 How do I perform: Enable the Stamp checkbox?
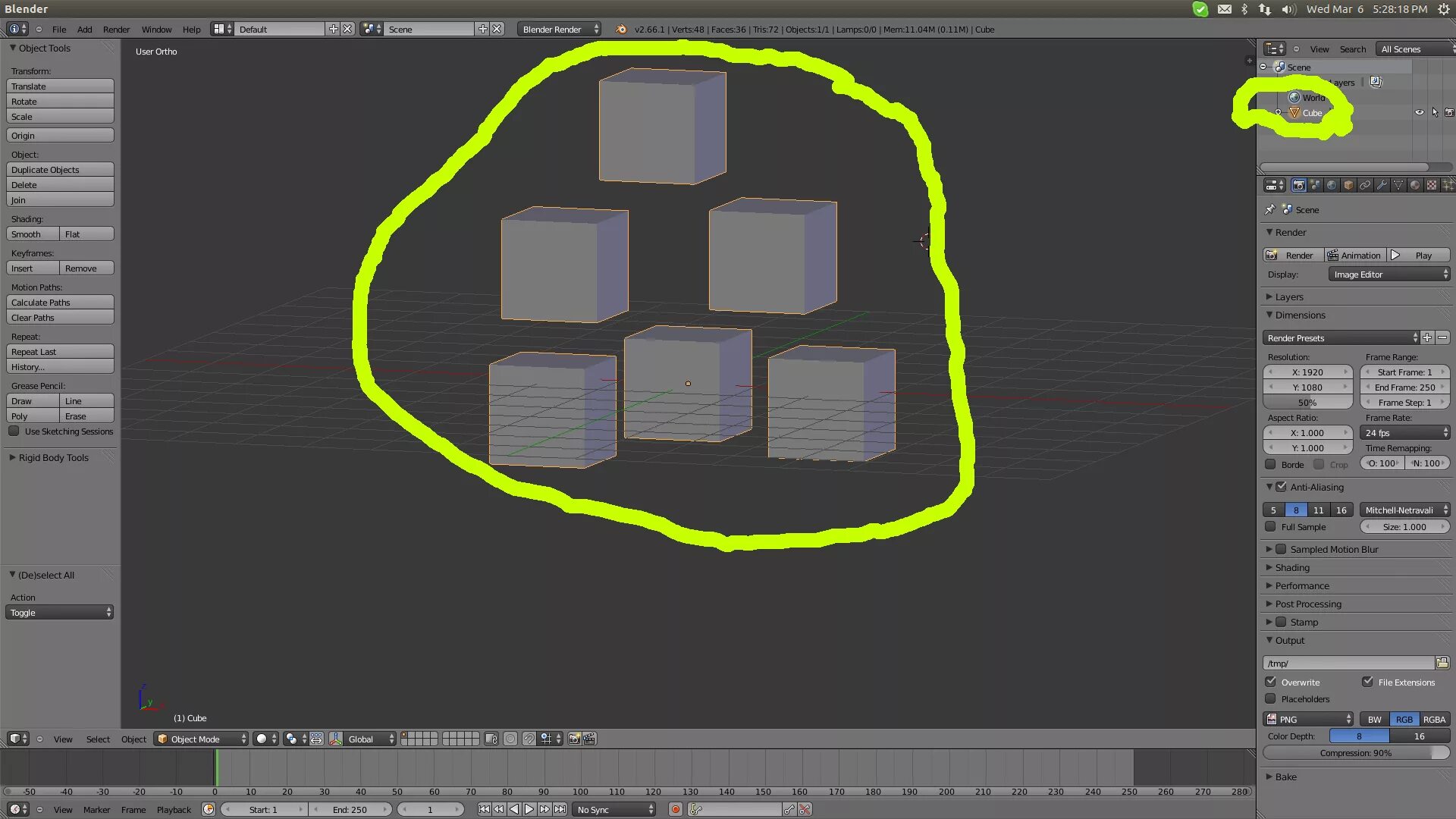[x=1282, y=622]
